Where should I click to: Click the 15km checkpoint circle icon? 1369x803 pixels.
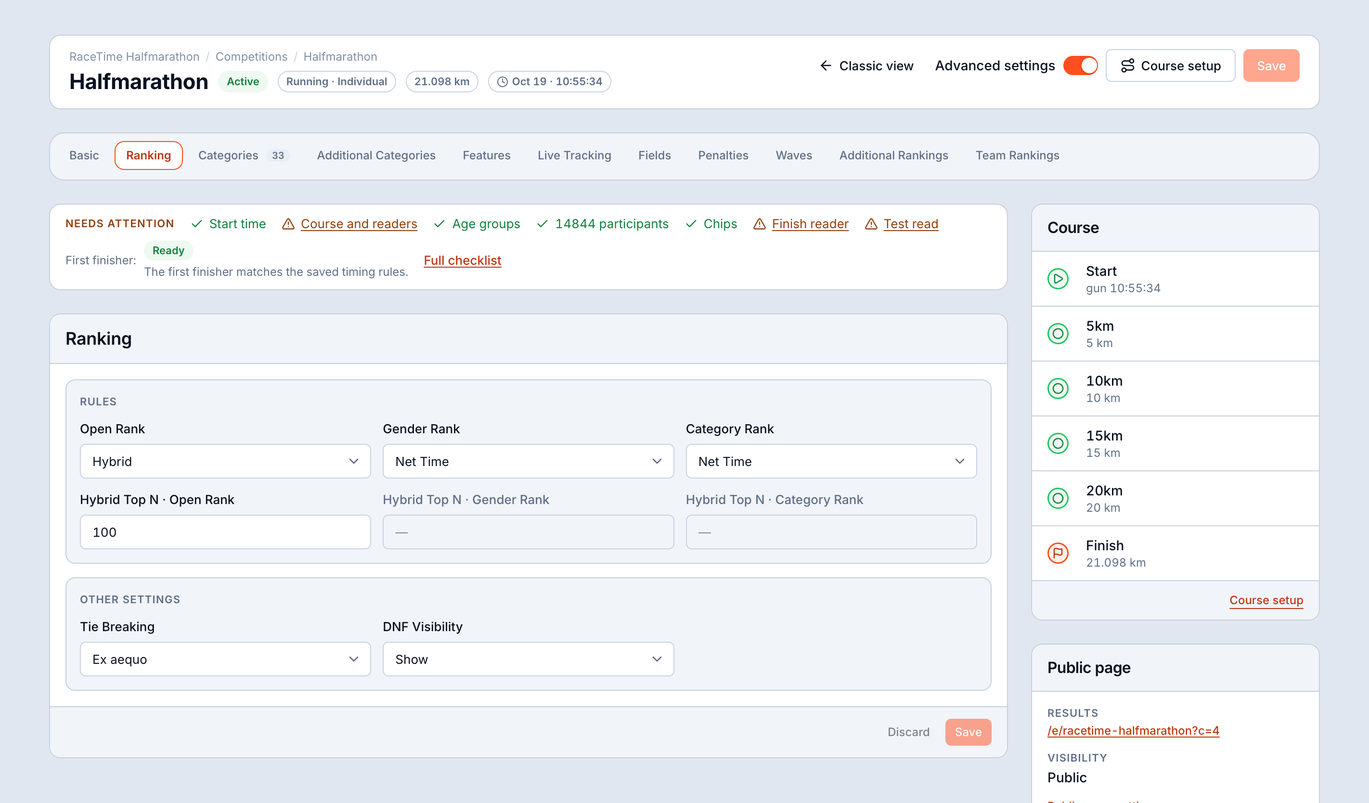[1058, 443]
